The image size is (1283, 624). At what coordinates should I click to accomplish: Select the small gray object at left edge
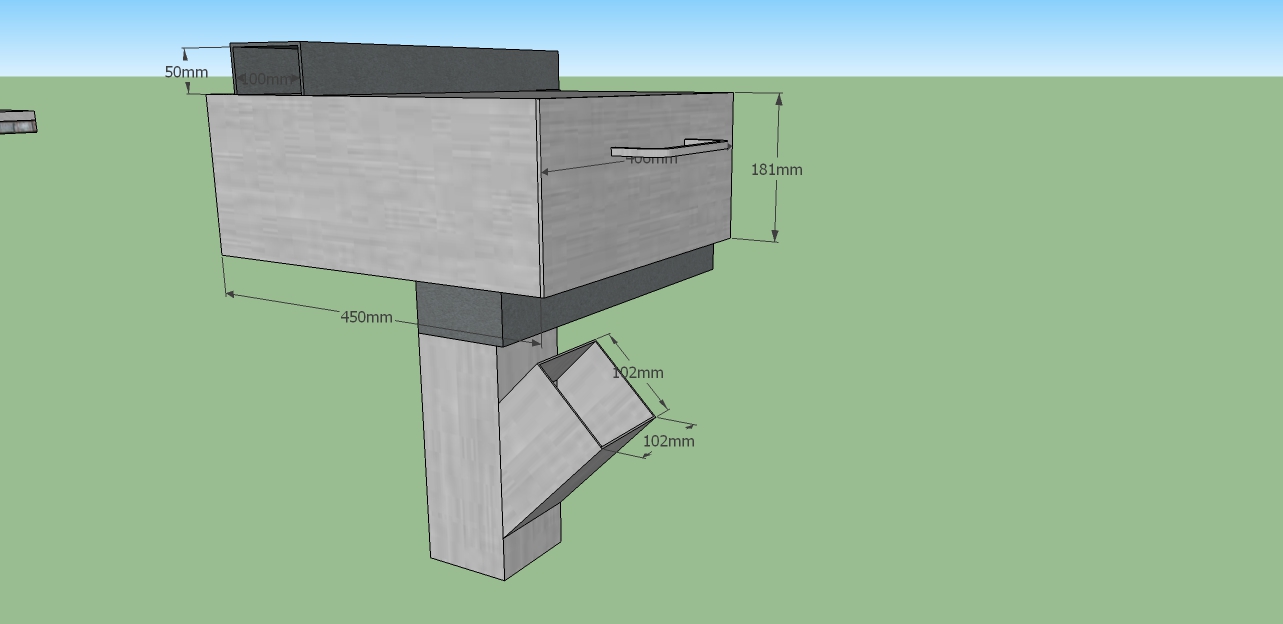click(x=17, y=122)
